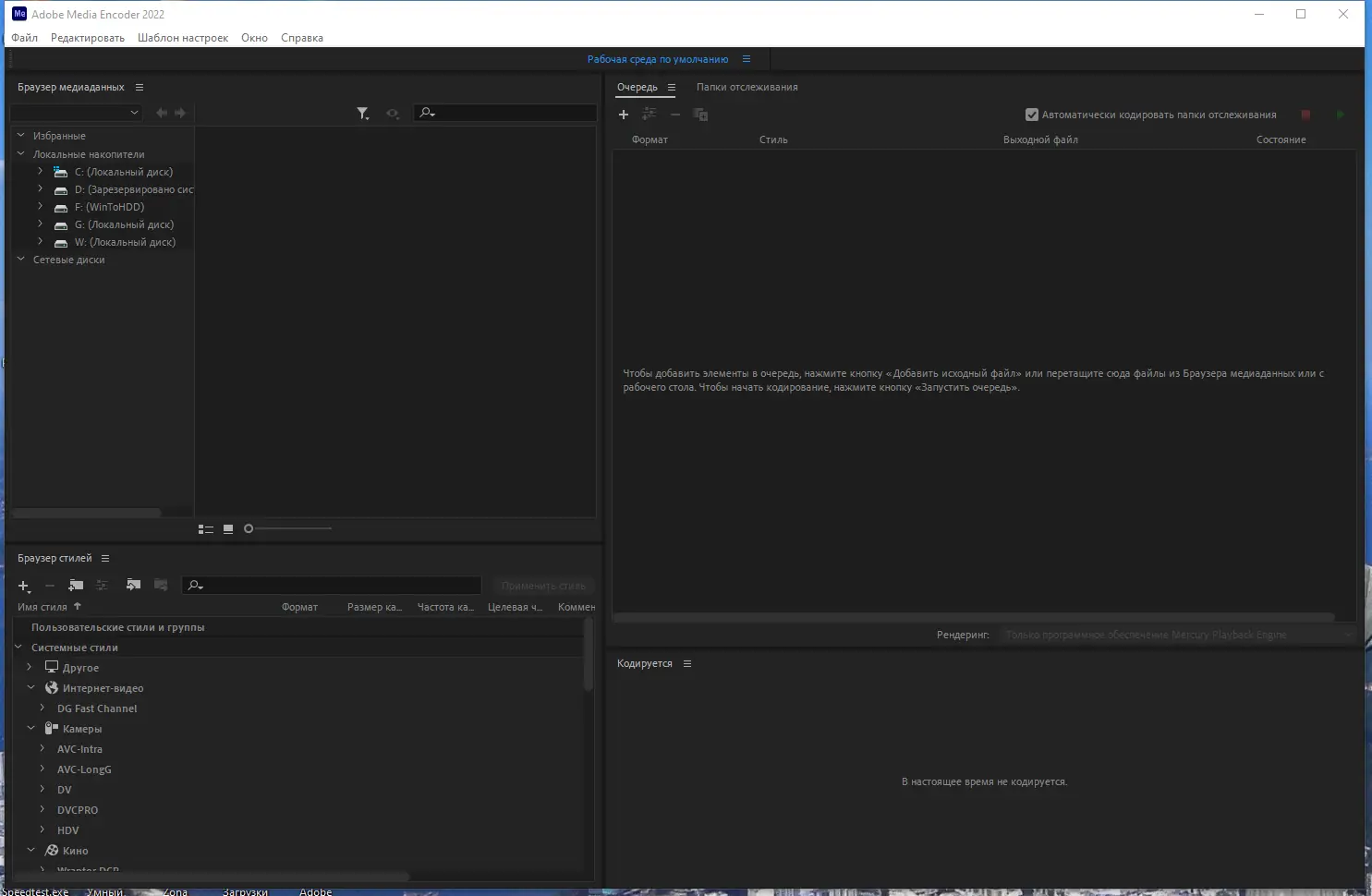Remove item with queue minus icon
The height and width of the screenshot is (896, 1372).
tap(675, 115)
